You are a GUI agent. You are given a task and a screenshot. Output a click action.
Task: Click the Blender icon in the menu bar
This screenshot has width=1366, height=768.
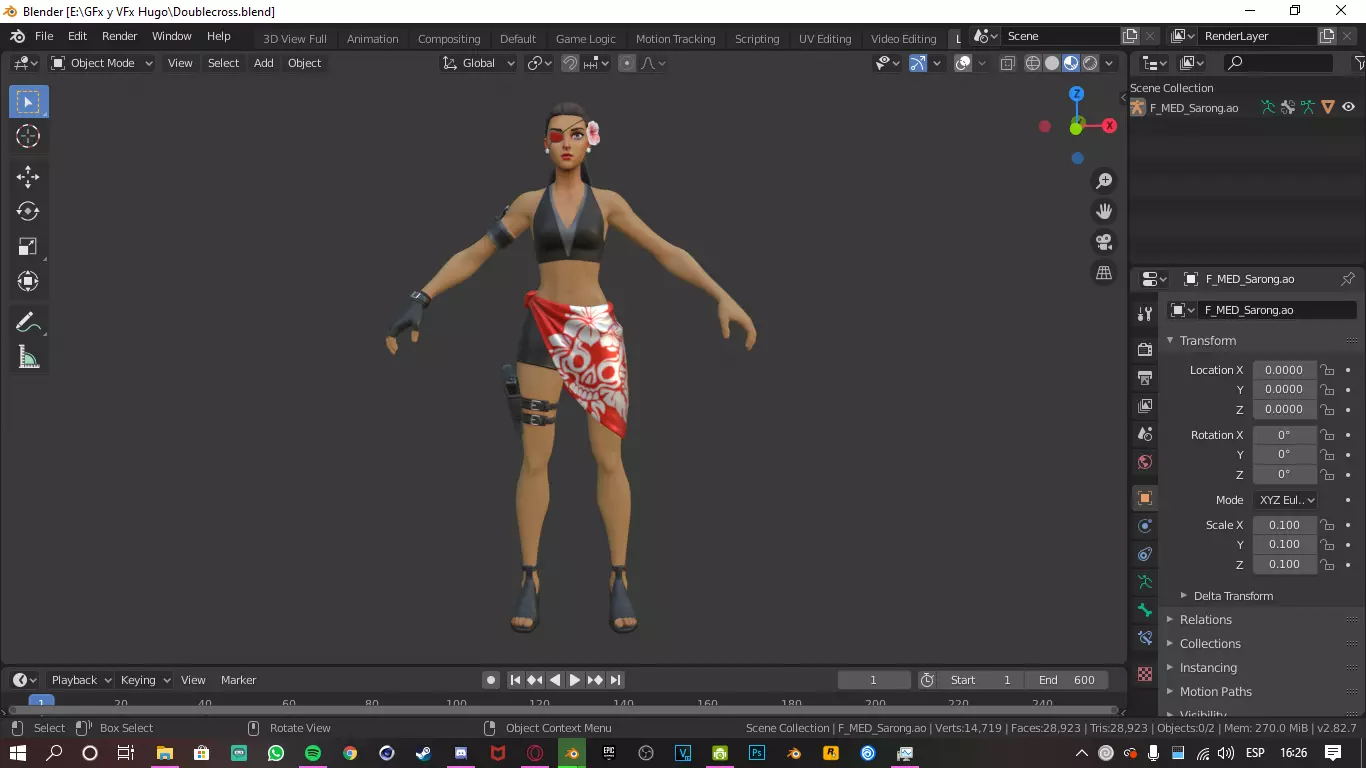17,36
